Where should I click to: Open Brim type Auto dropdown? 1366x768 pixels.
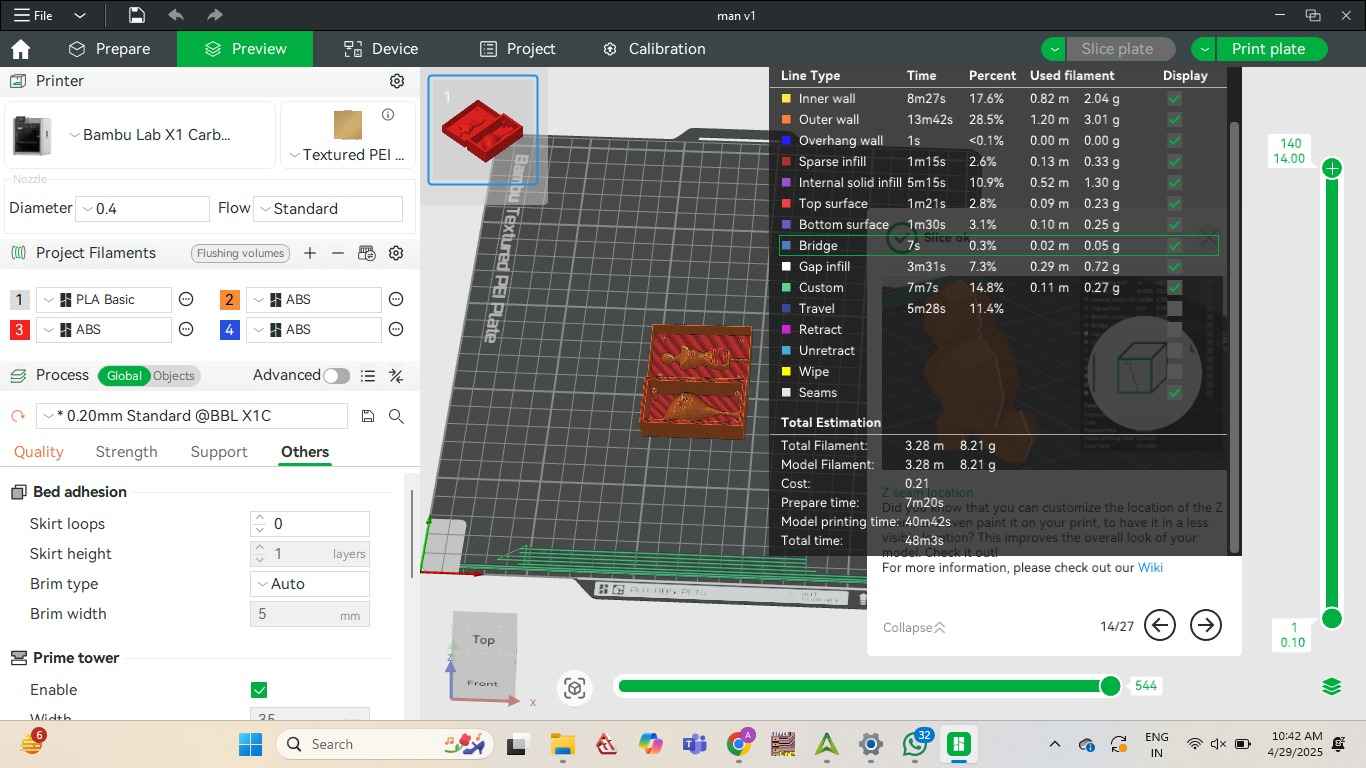310,584
